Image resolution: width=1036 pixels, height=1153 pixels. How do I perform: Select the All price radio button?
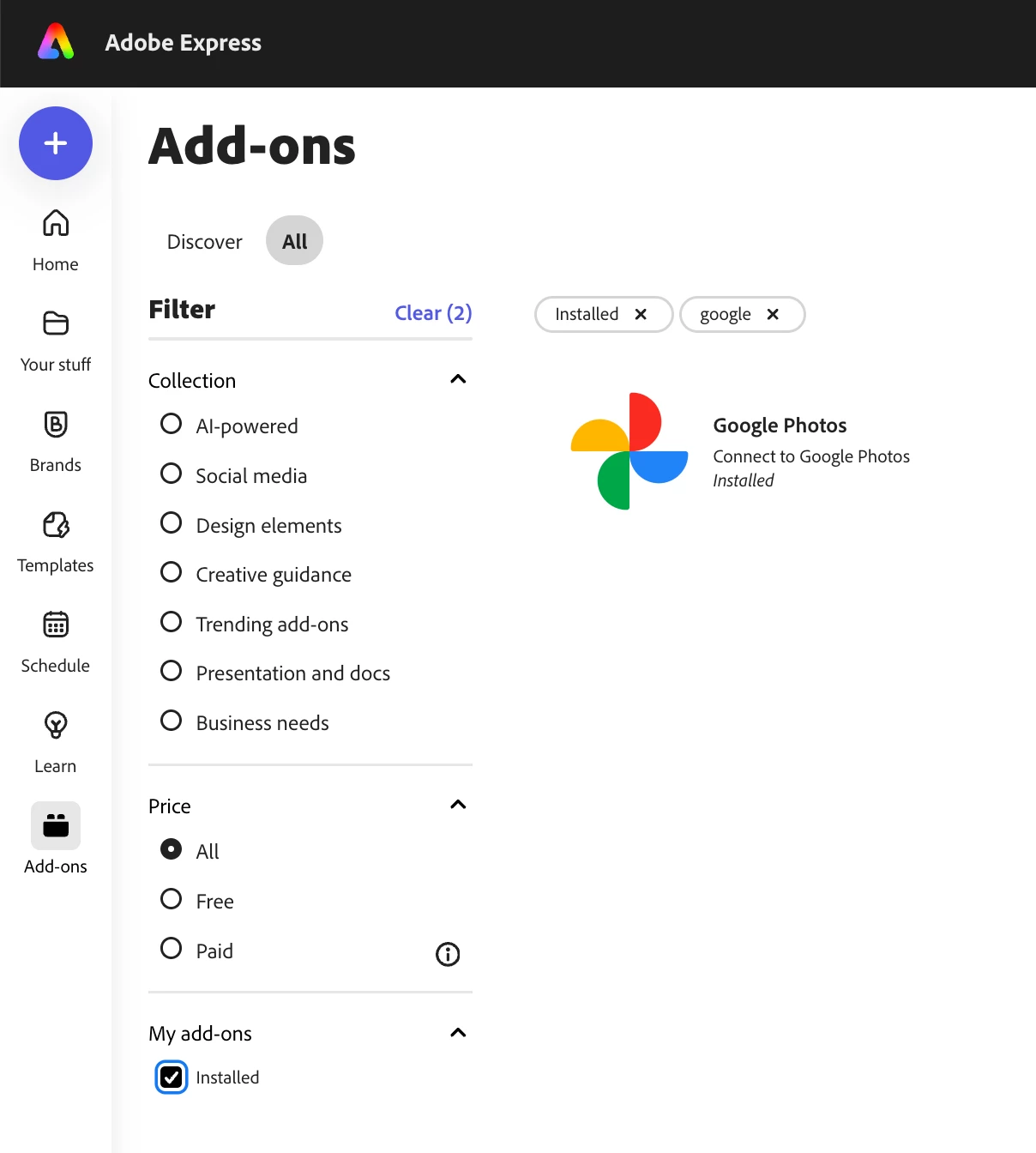(172, 849)
